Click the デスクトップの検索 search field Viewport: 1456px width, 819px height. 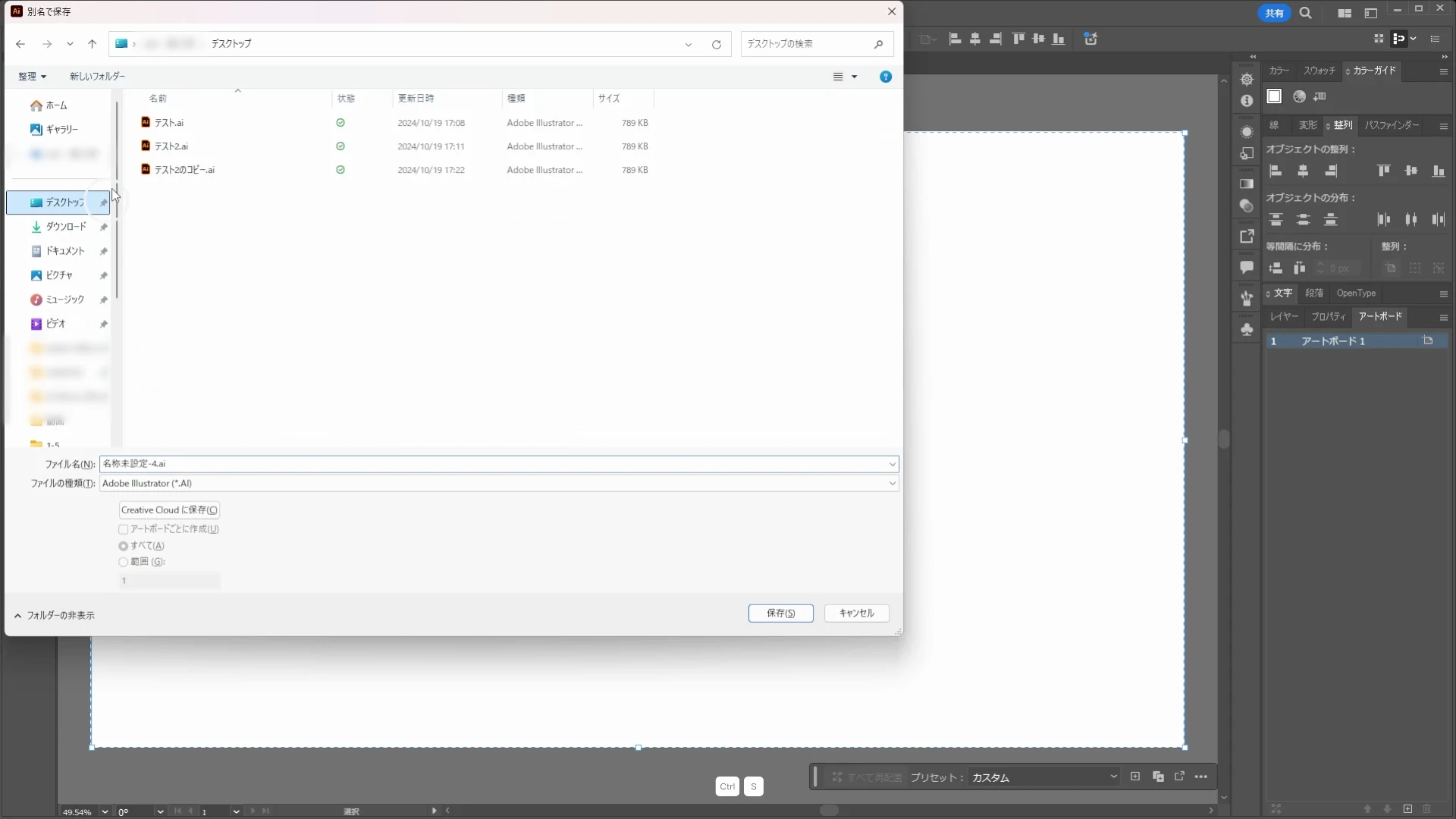tap(817, 44)
